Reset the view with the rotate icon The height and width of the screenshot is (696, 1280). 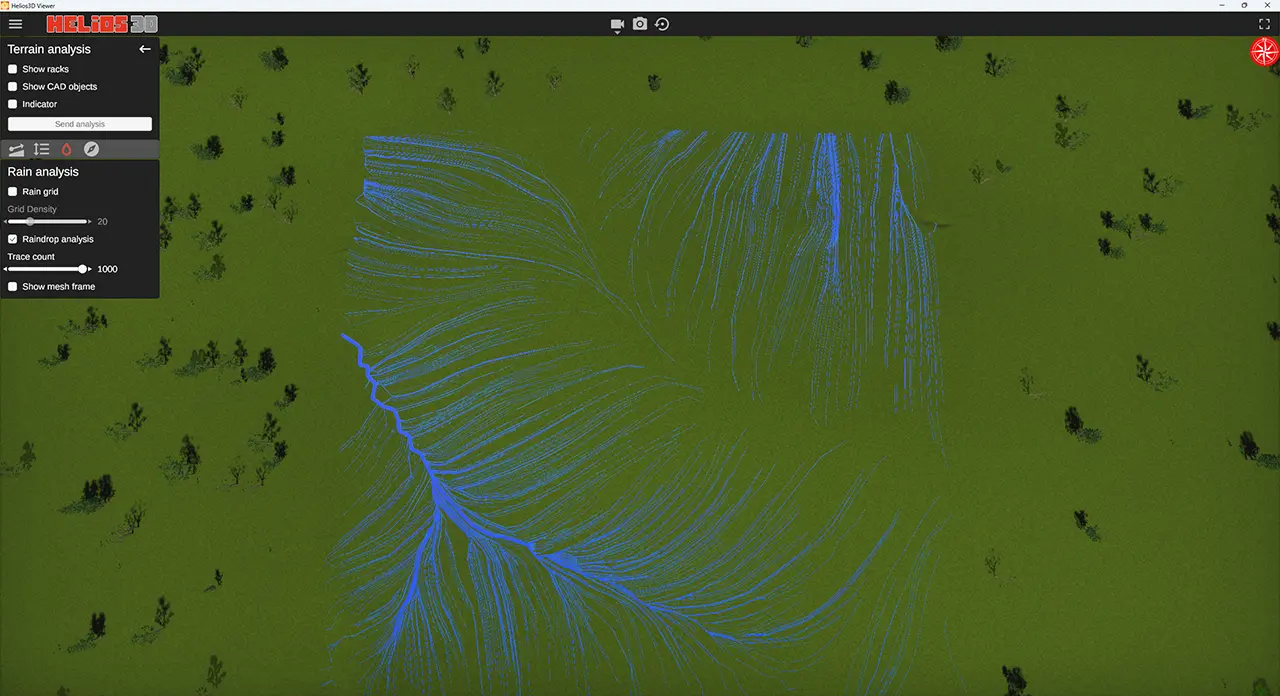click(x=662, y=24)
